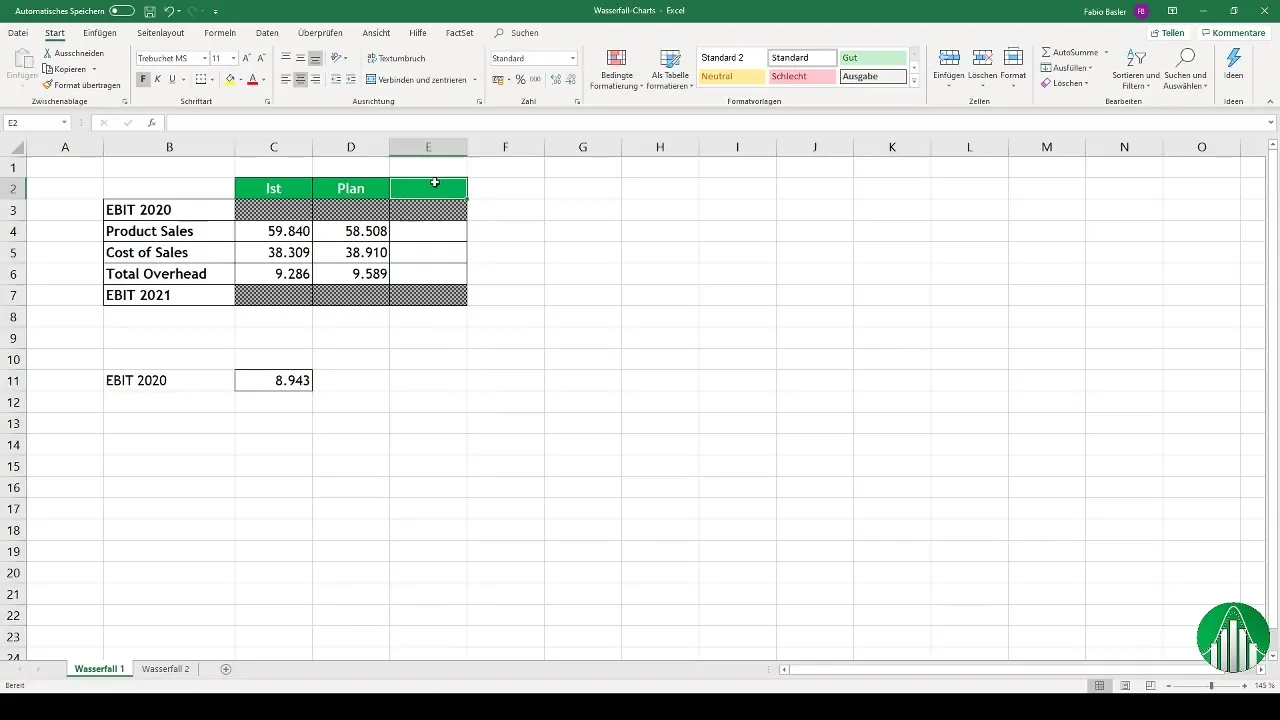Click Verbinden und zentrieren button
Screen dimensions: 1280x720
pos(417,79)
